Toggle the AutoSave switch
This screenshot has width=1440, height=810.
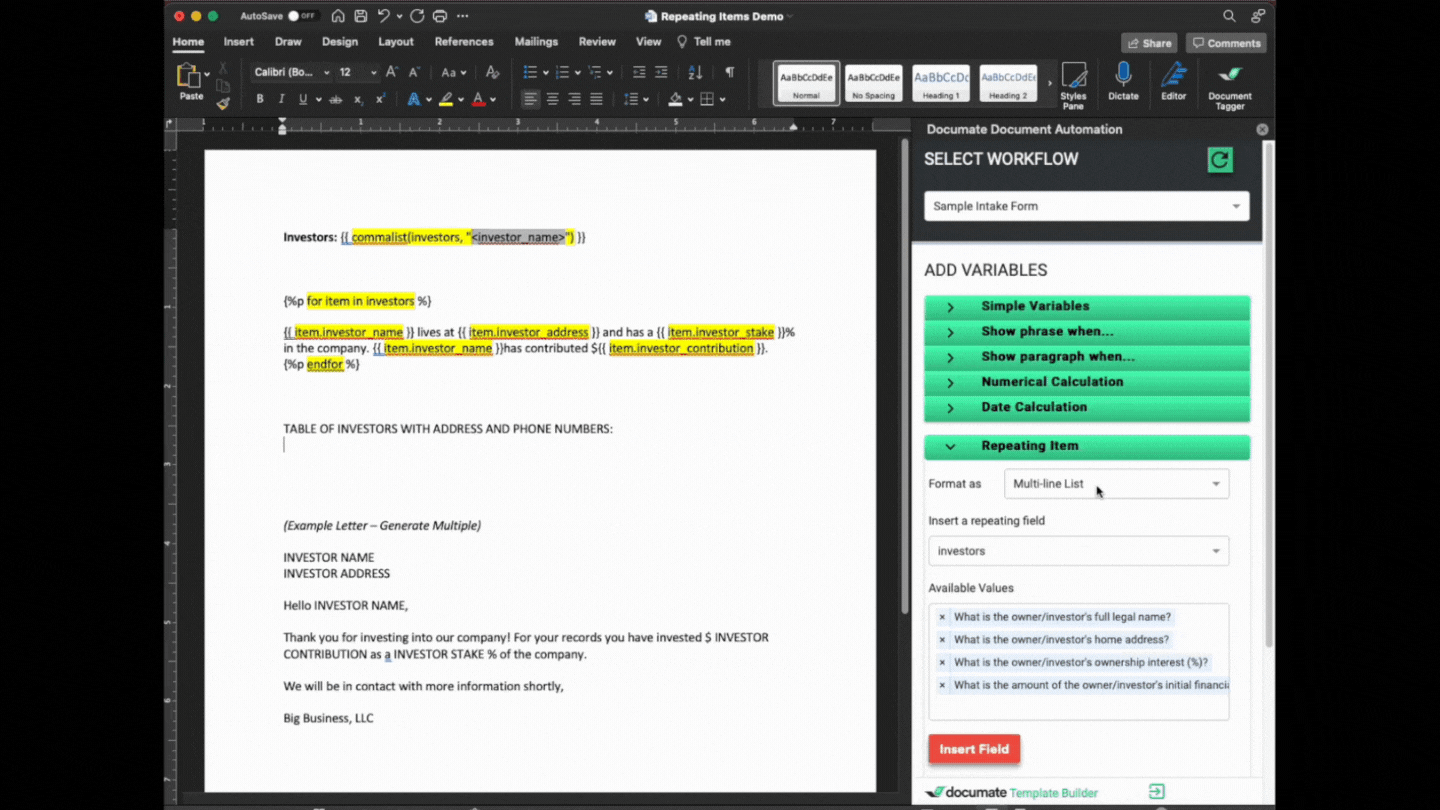click(x=302, y=16)
